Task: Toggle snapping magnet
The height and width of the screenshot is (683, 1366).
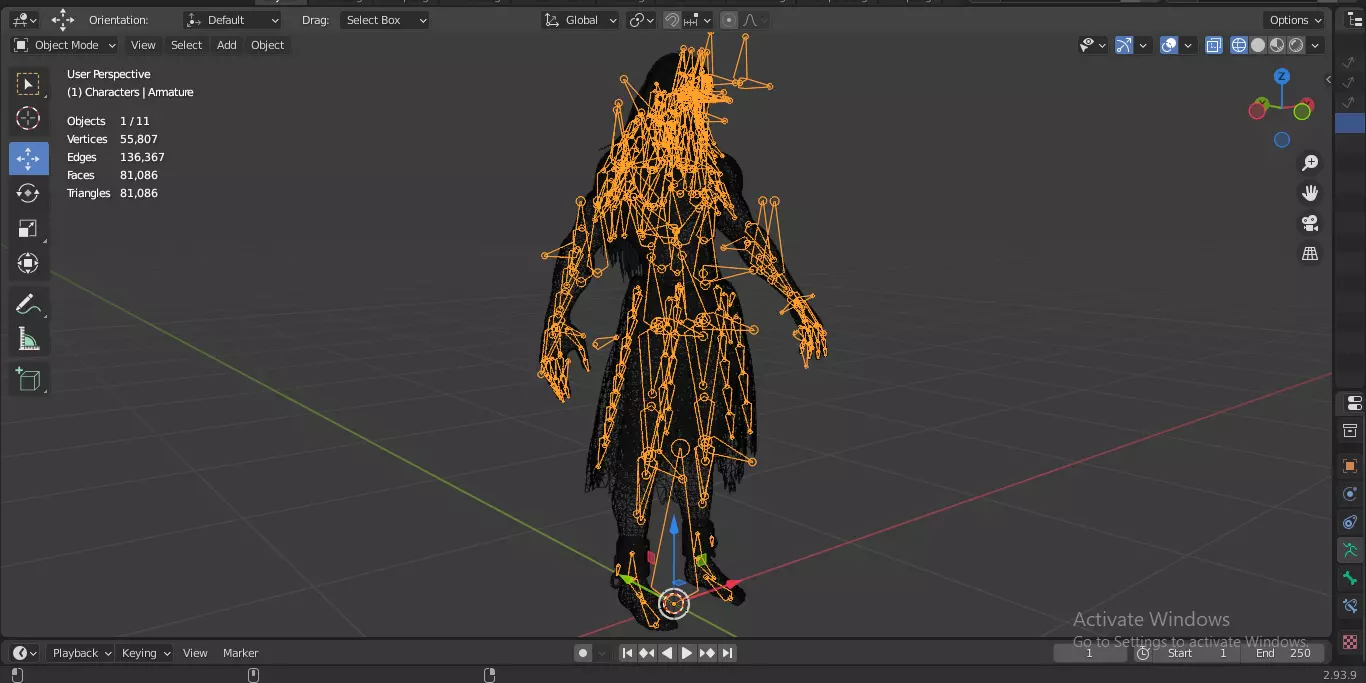Action: pos(672,20)
